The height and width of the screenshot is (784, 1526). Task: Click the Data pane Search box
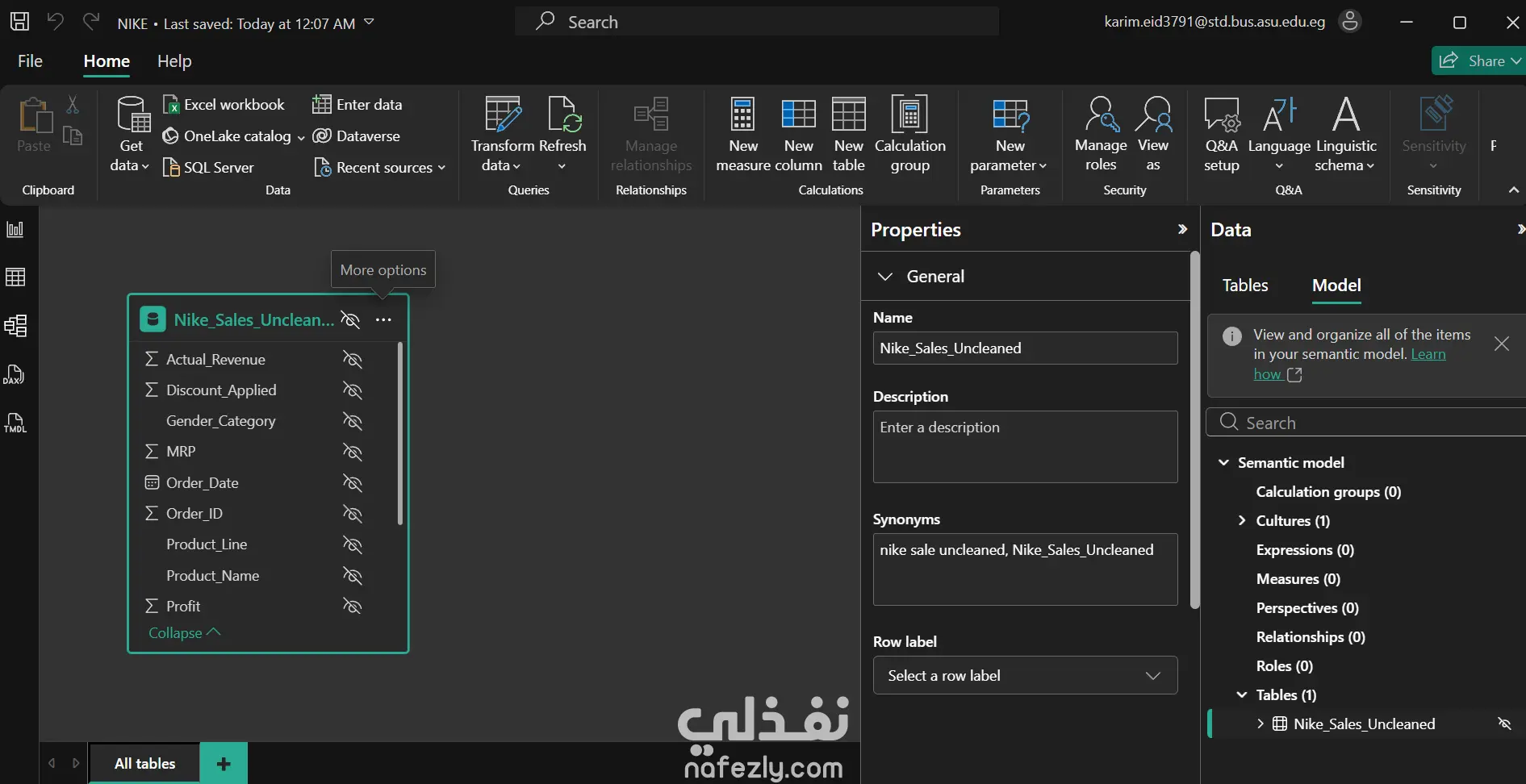(x=1365, y=423)
